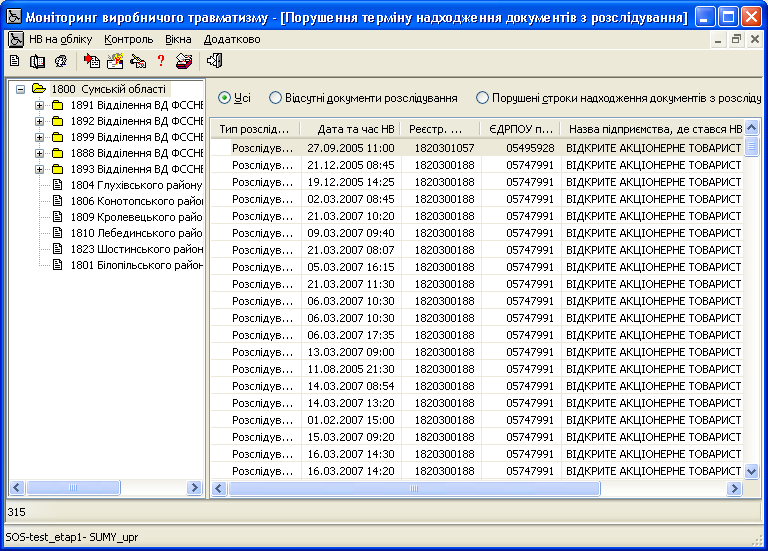Expand the 1888 Відділення tree node
The height and width of the screenshot is (551, 768).
(39, 153)
